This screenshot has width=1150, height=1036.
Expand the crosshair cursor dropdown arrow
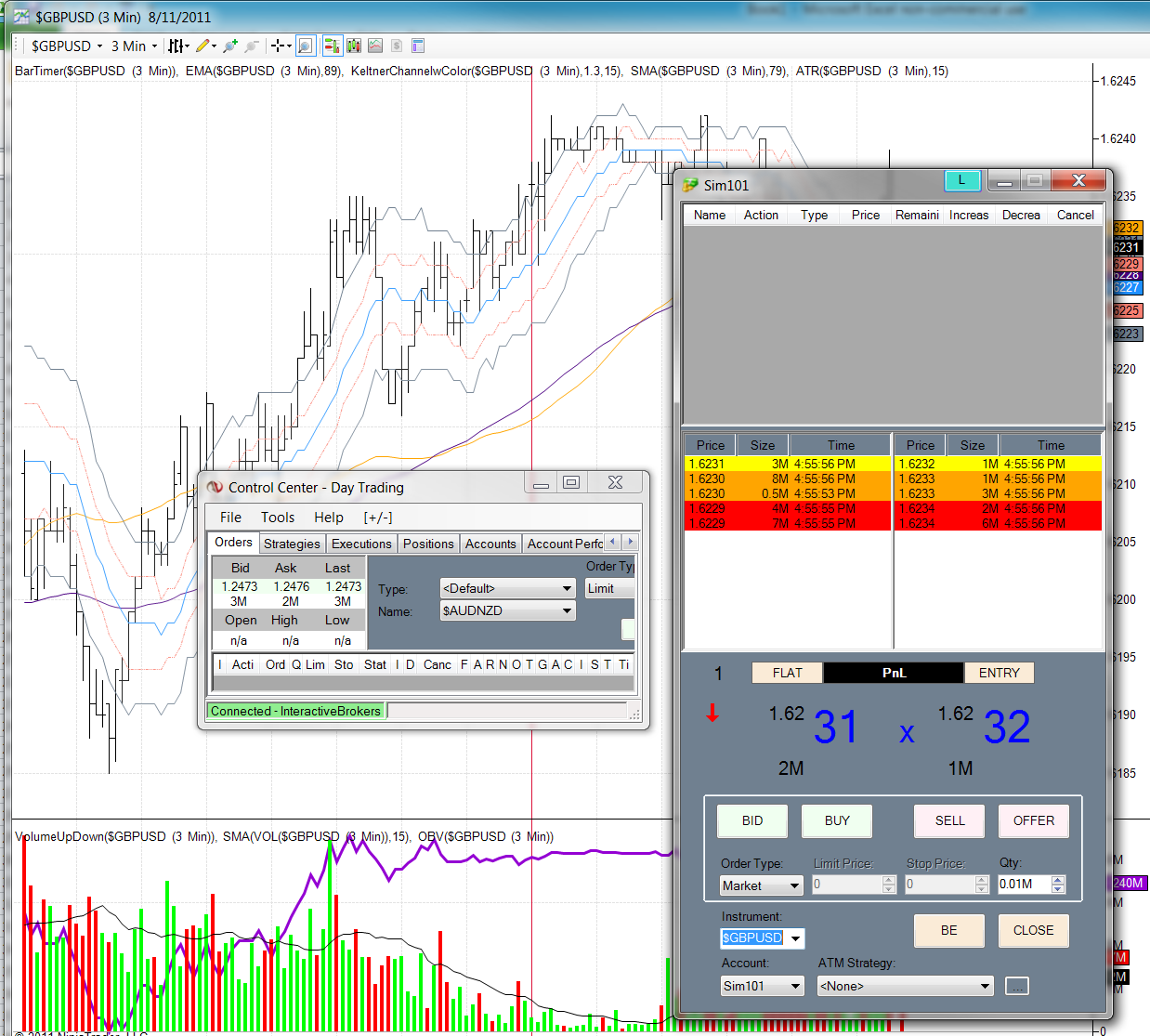[289, 46]
